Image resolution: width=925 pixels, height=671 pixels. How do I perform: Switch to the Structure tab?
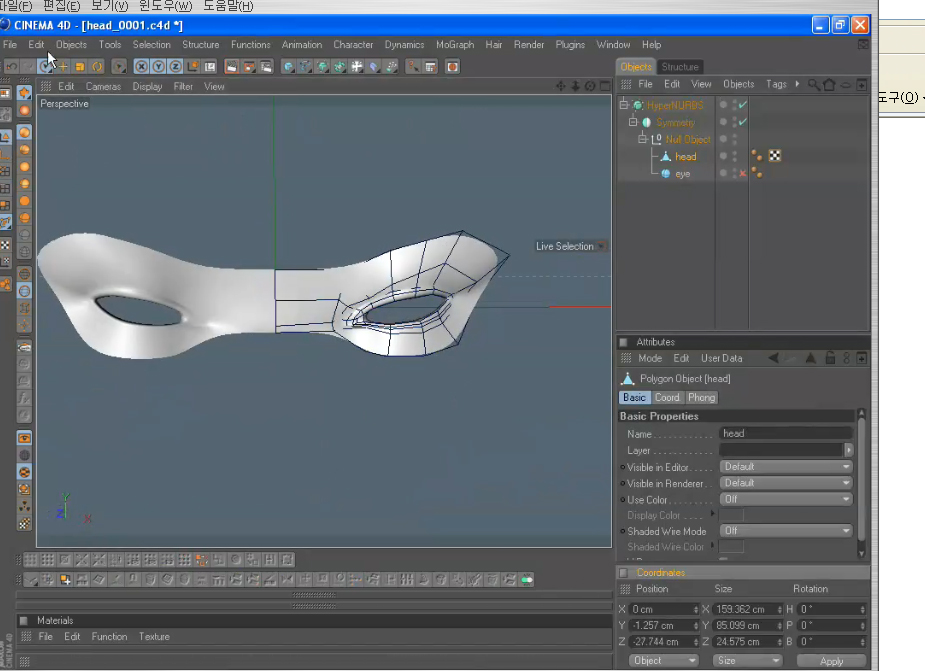point(680,67)
